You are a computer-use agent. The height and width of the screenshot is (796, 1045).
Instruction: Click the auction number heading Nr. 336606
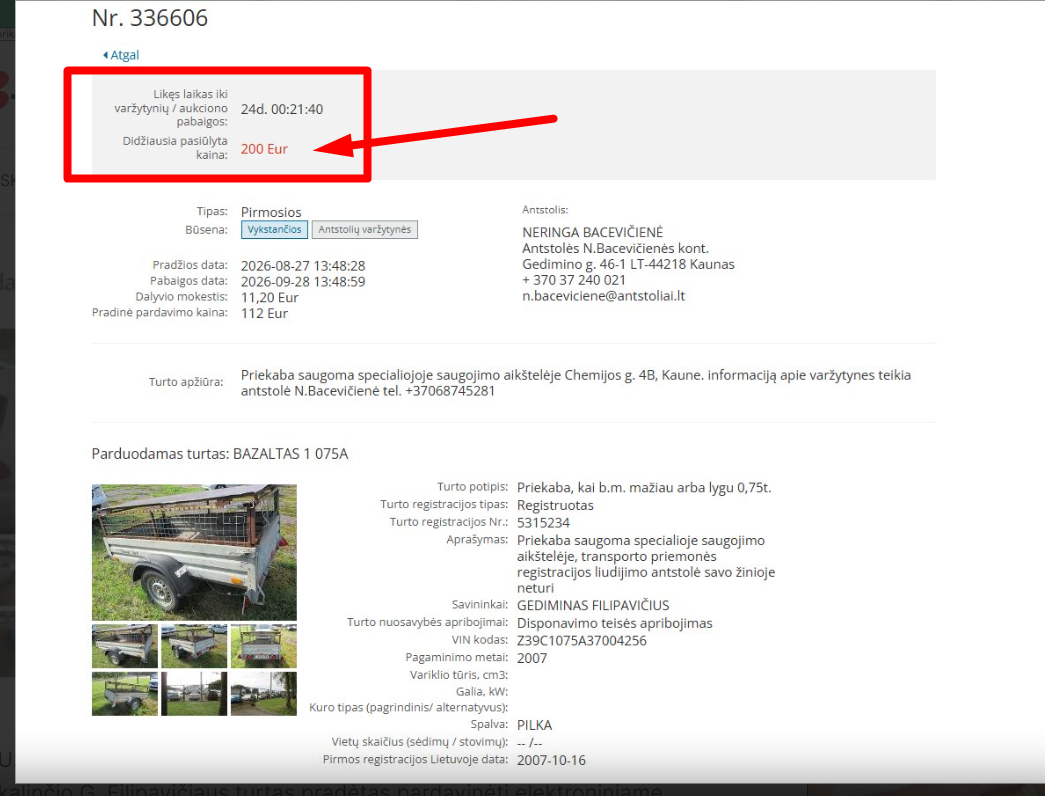pos(150,18)
